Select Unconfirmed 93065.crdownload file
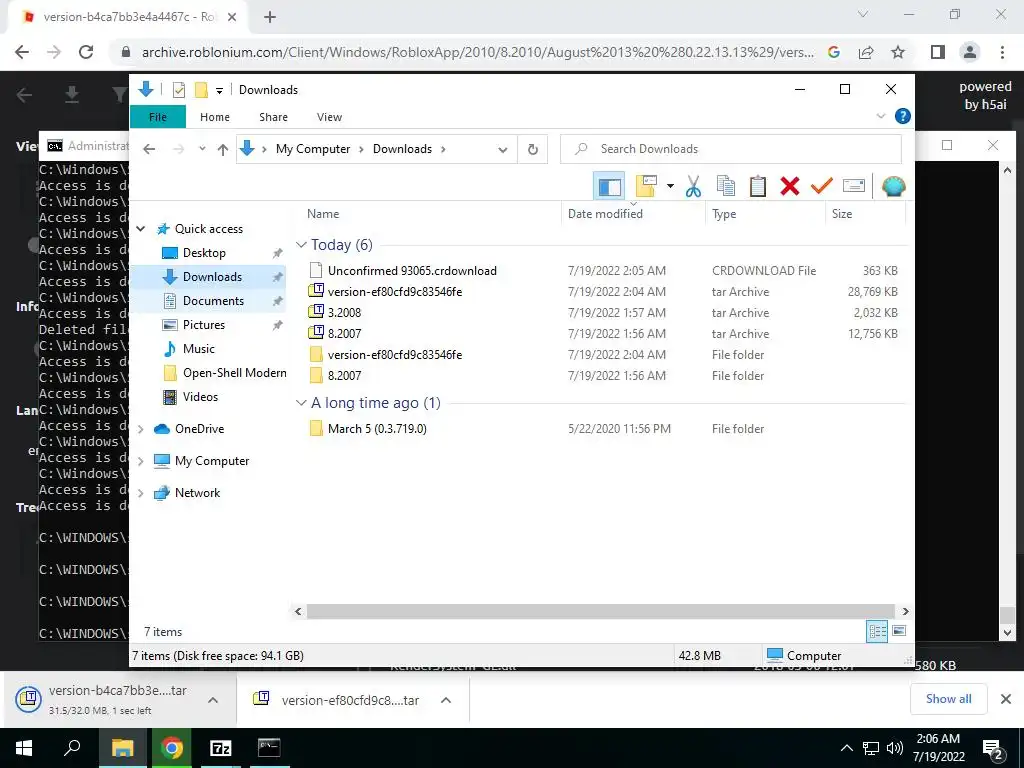 [412, 270]
